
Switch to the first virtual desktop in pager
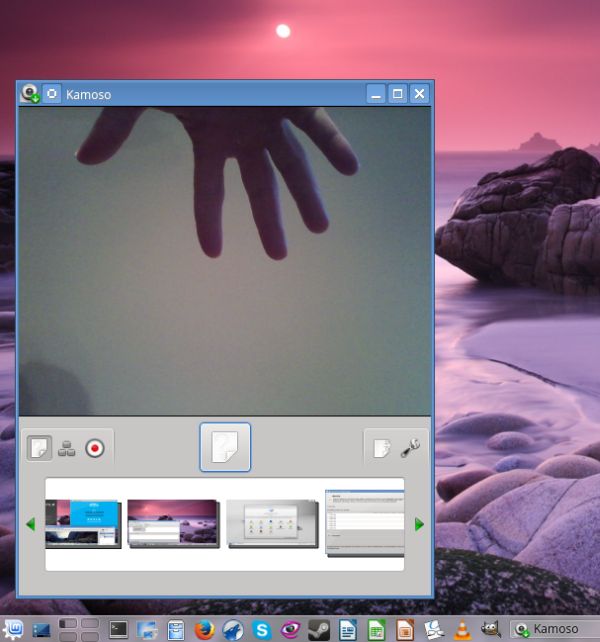[68, 624]
